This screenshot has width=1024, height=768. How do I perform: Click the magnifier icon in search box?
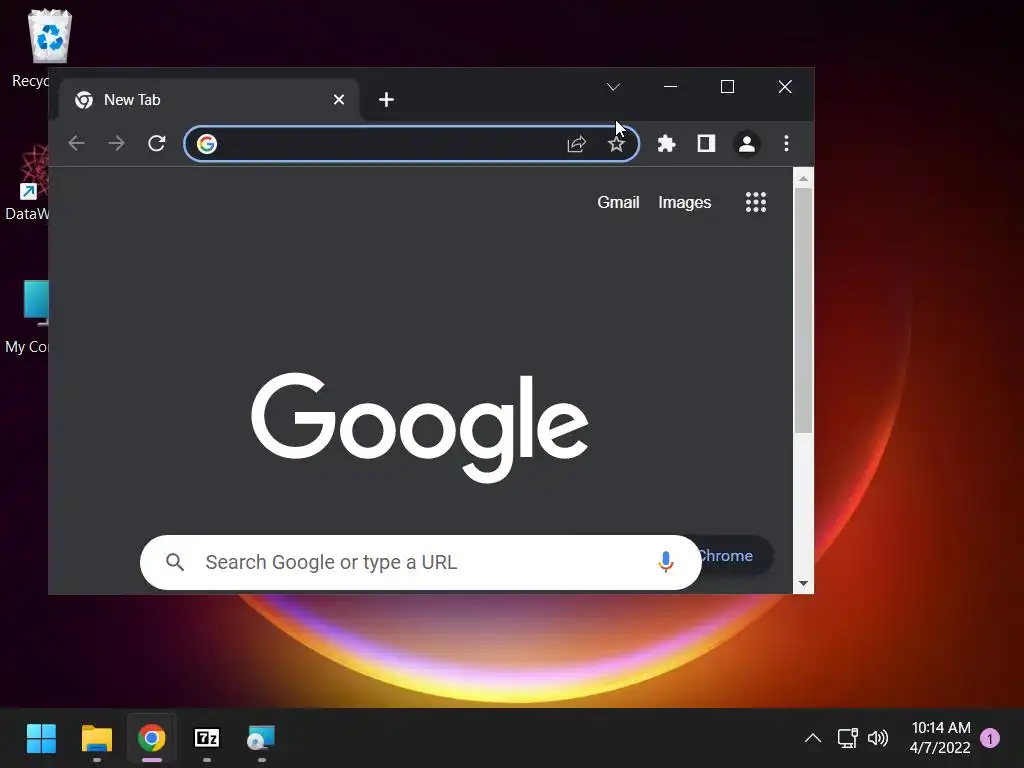point(174,562)
